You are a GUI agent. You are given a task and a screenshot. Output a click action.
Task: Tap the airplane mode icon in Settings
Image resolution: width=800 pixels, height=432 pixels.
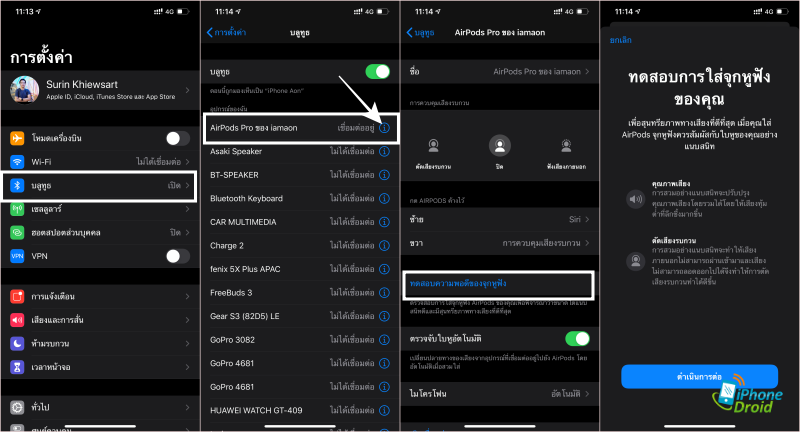pyautogui.click(x=17, y=138)
